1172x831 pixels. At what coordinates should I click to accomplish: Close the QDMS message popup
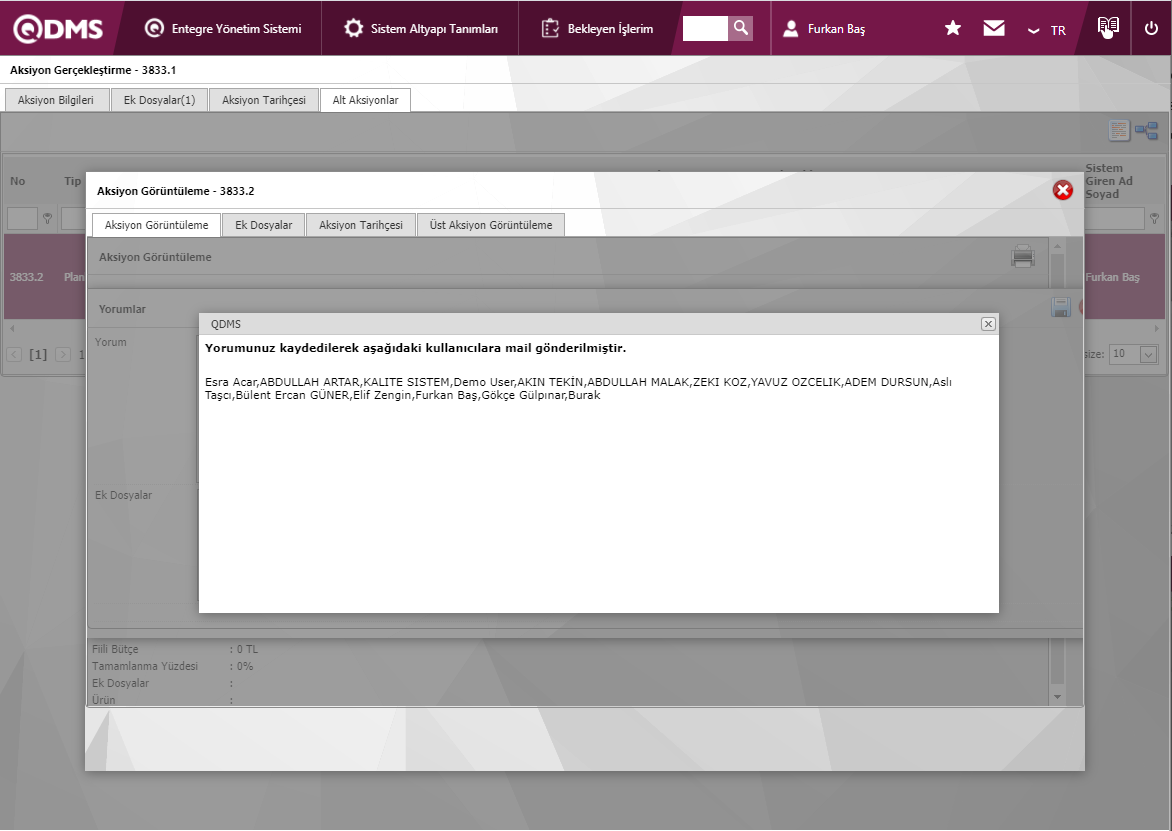[988, 324]
